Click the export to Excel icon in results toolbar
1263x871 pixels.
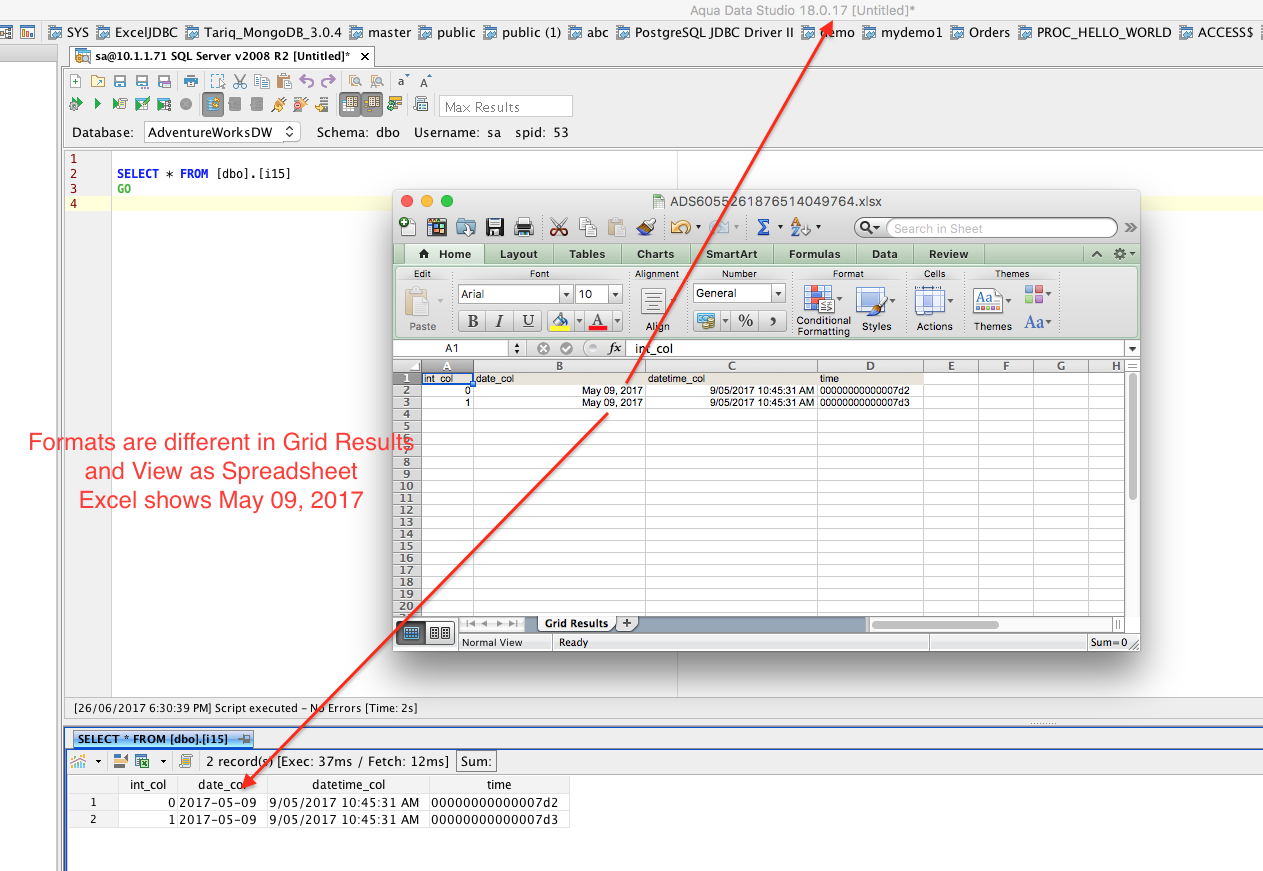point(141,761)
